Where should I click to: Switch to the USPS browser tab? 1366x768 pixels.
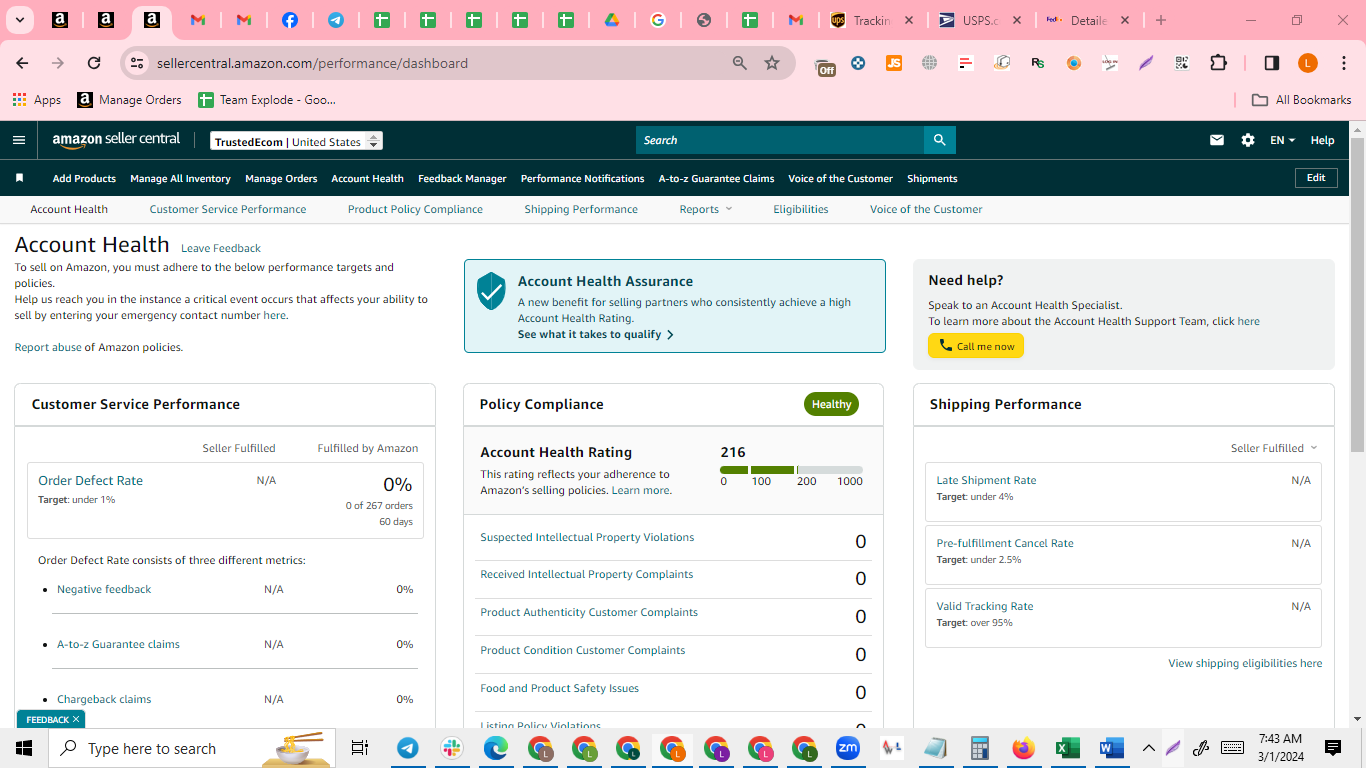(981, 20)
